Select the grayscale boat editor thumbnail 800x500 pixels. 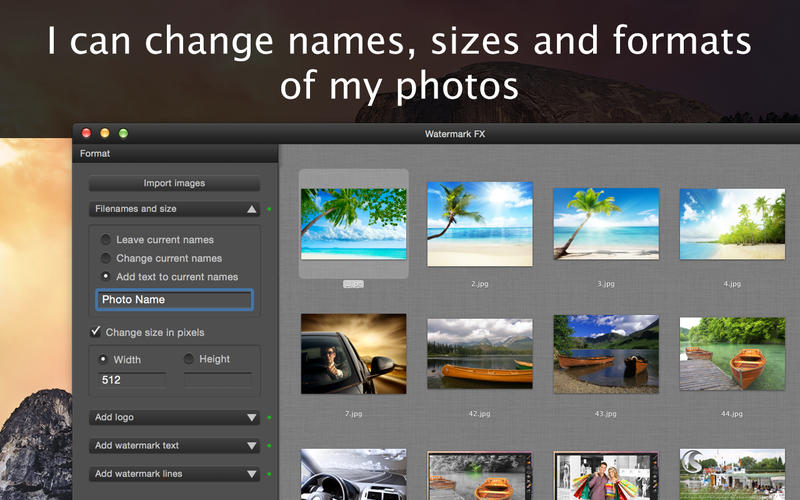[480, 476]
